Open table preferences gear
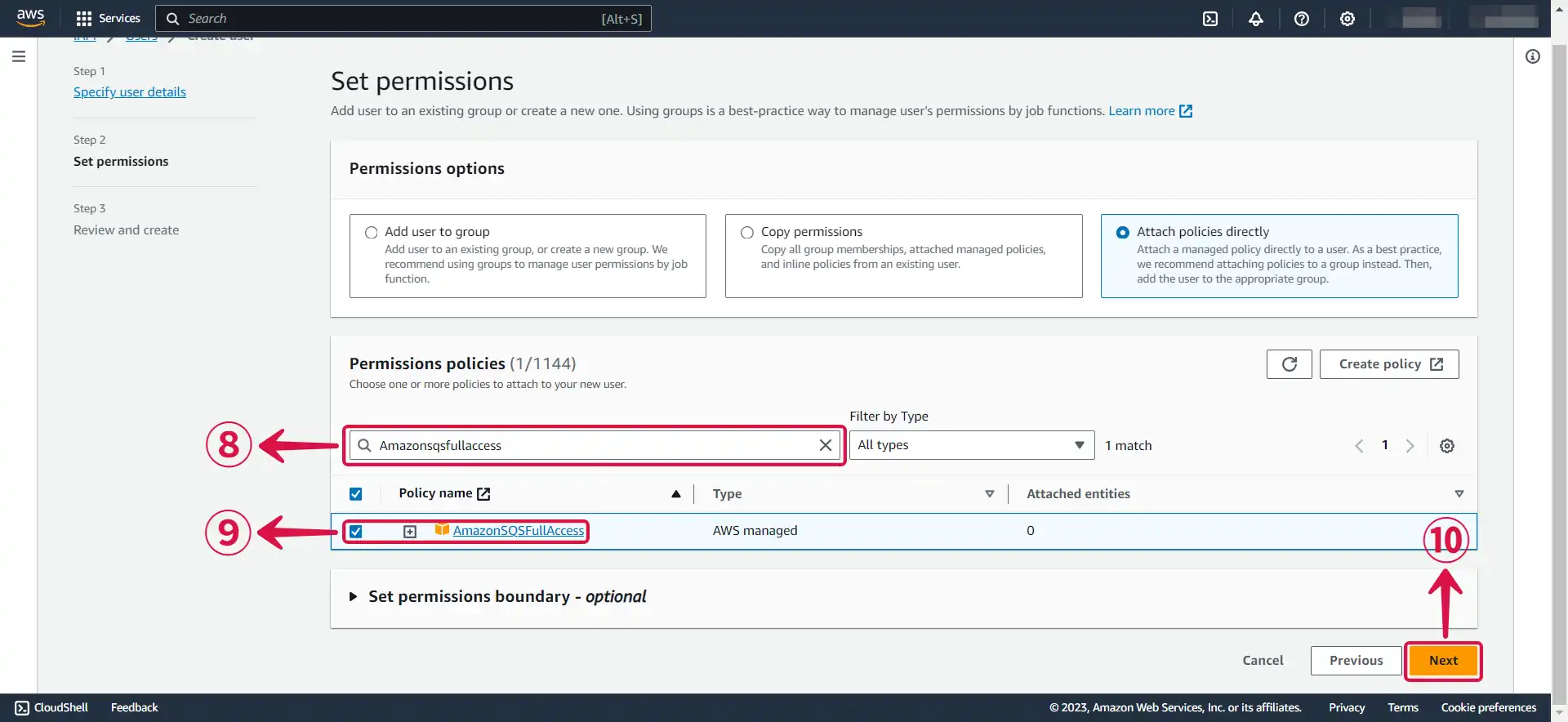Screen dimensions: 1568x722 [x=1447, y=446]
